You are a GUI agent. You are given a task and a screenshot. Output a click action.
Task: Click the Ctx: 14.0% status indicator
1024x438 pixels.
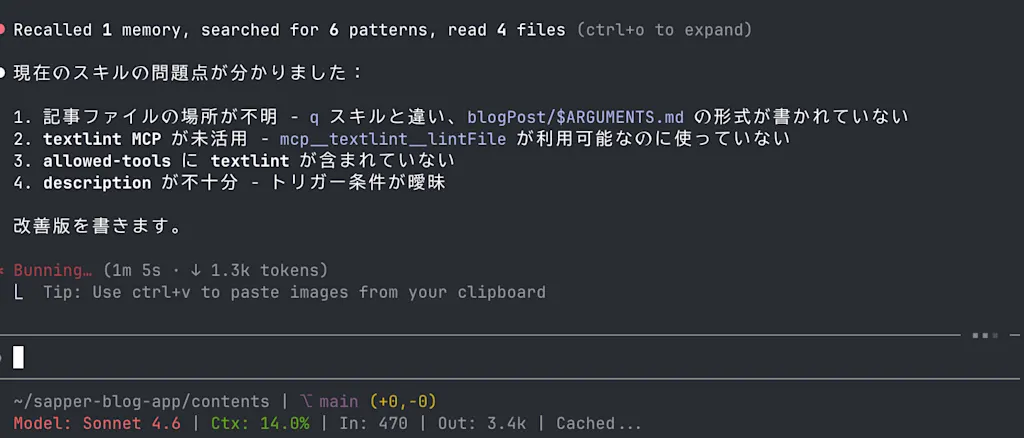[x=260, y=424]
